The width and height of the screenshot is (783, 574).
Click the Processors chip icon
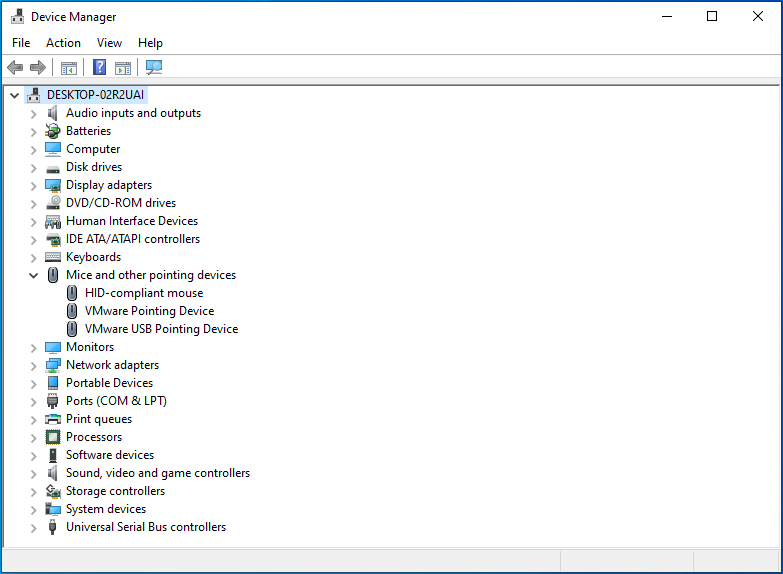click(x=52, y=437)
